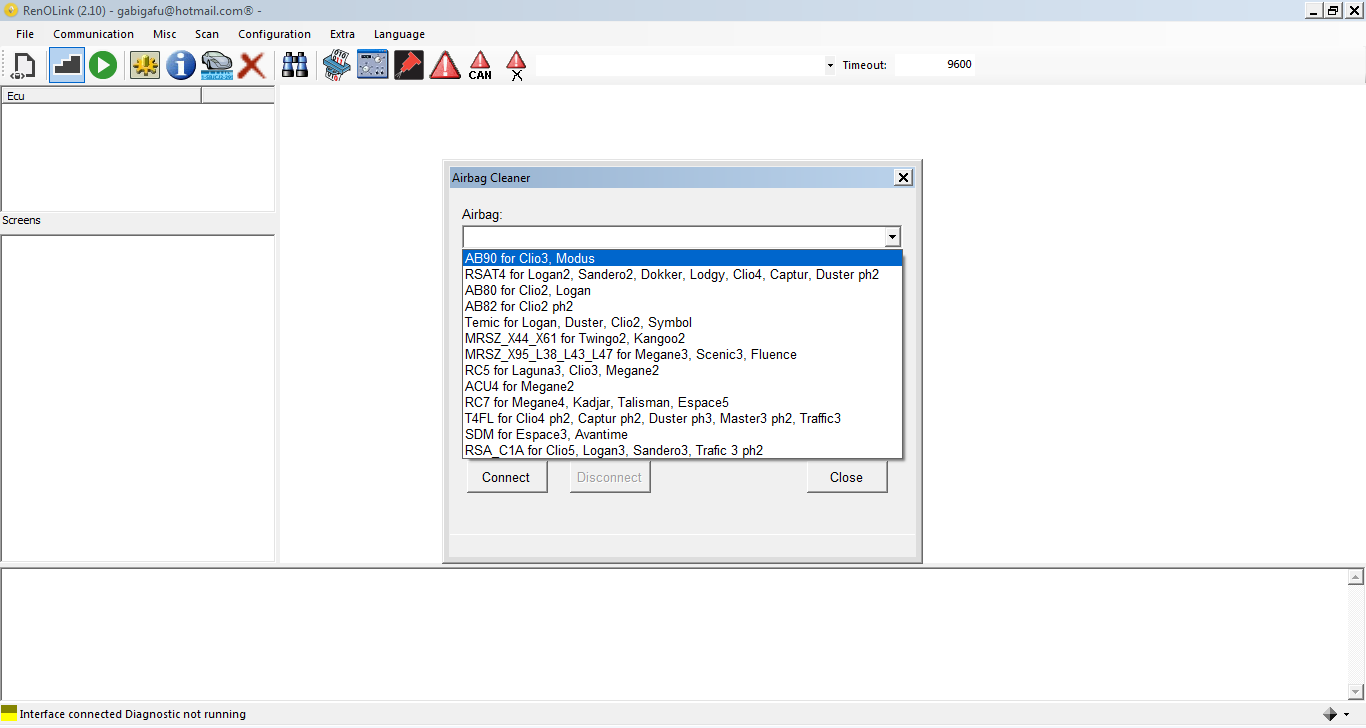Open the Misc menu
This screenshot has height=728, width=1366.
point(165,34)
